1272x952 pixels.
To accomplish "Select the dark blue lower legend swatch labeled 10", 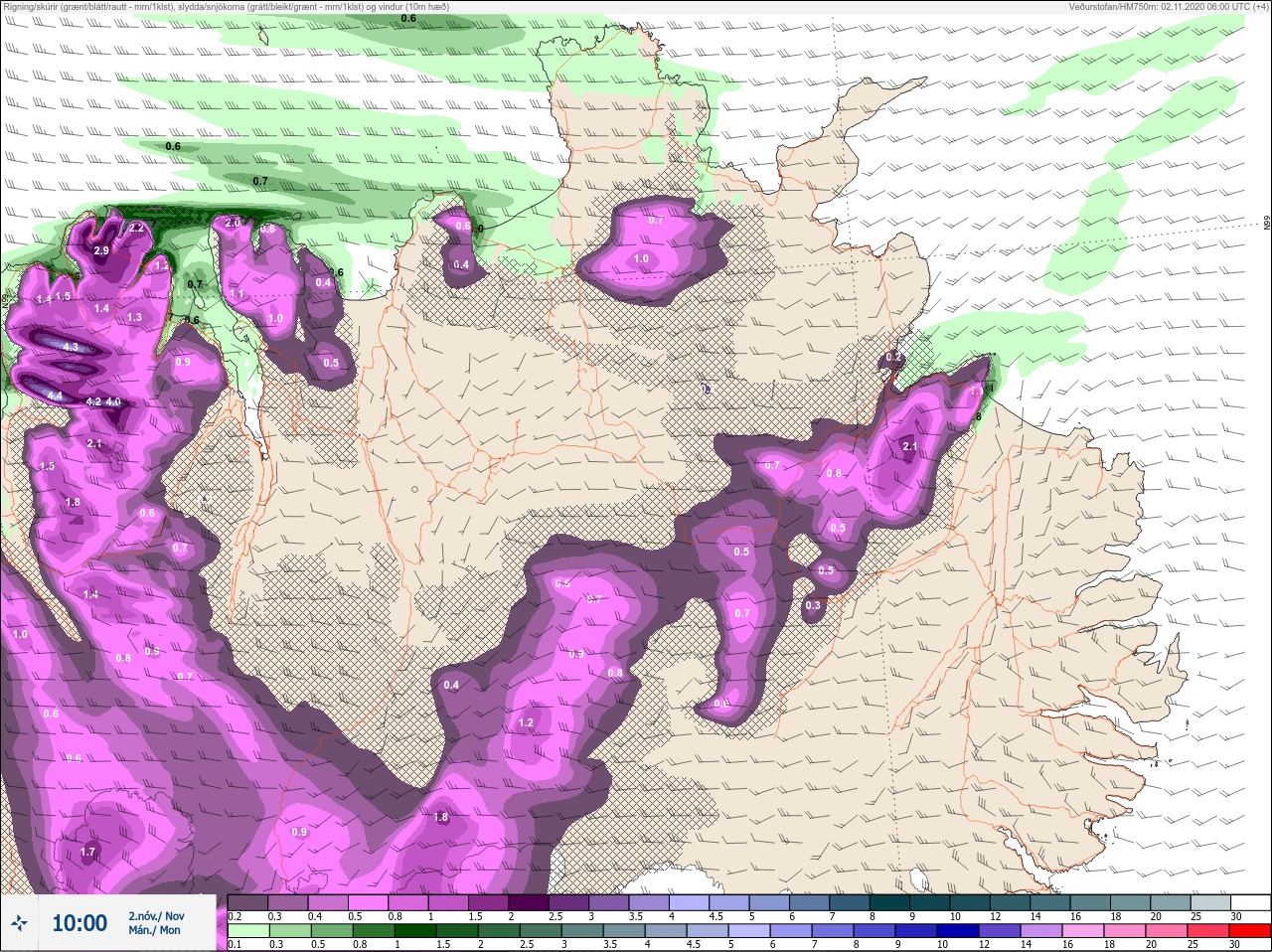I will click(958, 931).
